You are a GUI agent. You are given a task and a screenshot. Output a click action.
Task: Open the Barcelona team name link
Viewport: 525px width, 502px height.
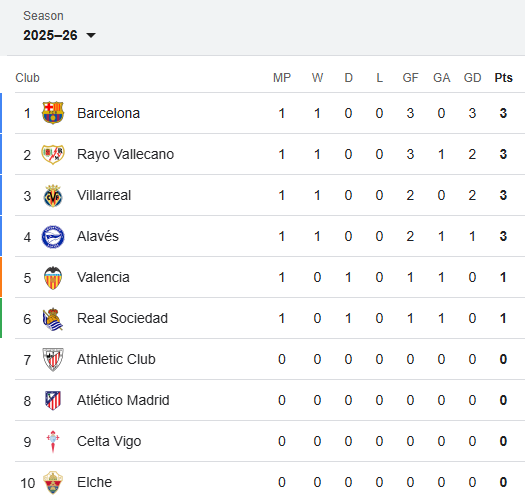point(108,113)
